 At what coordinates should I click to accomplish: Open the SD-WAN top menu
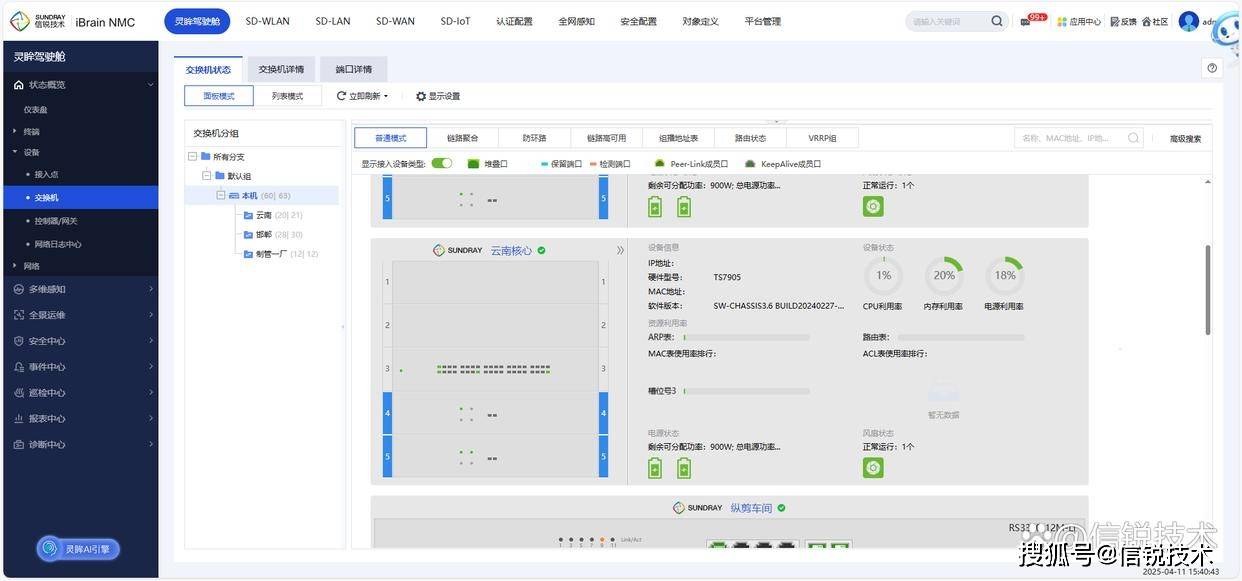pos(396,21)
